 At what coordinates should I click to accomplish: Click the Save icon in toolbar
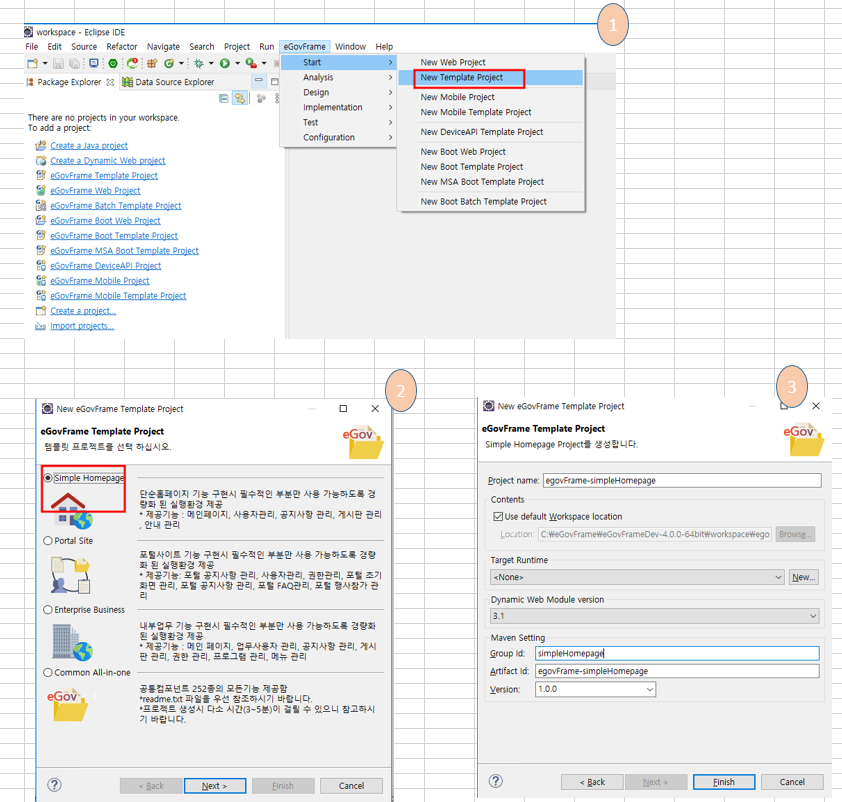click(x=59, y=63)
